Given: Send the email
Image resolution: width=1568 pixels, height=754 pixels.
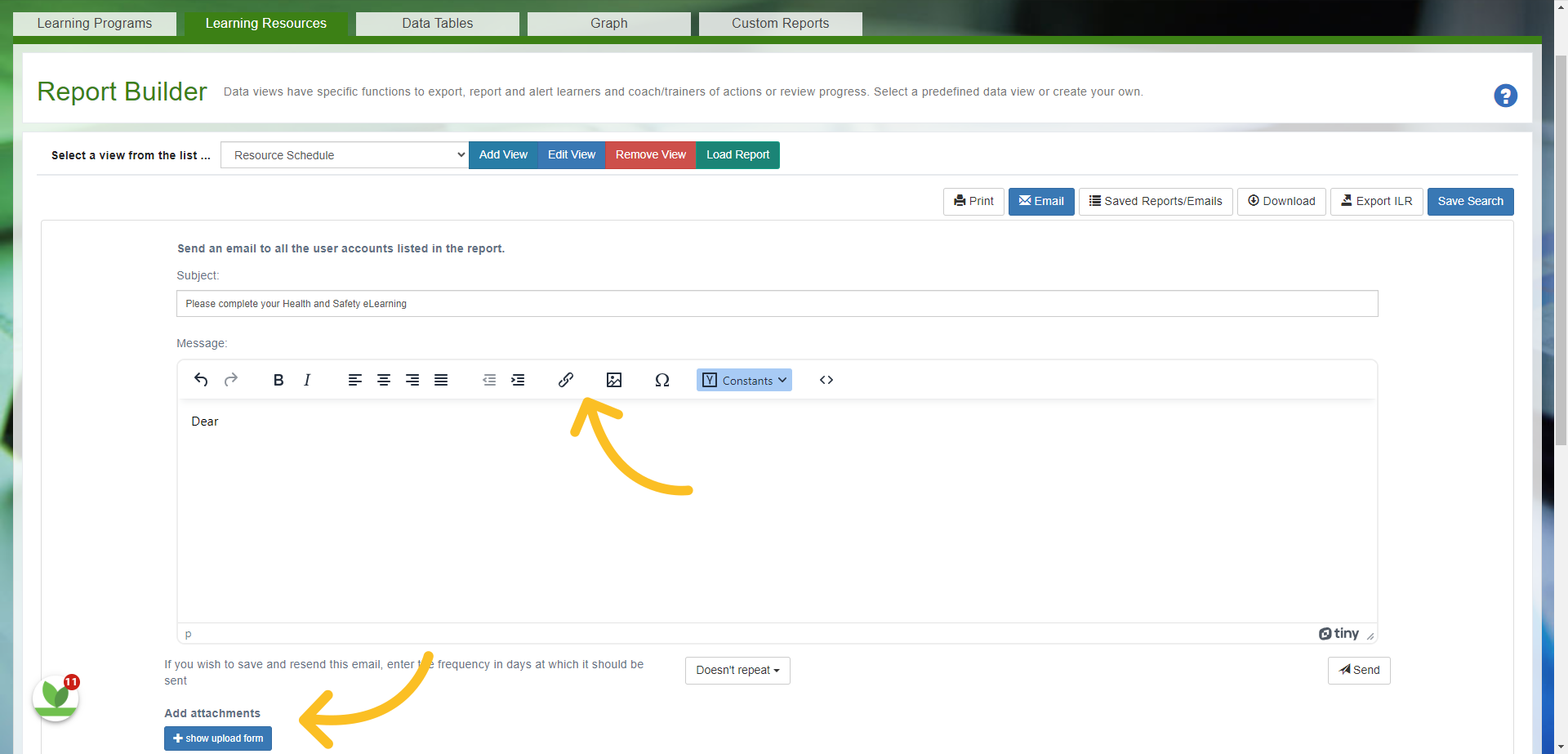Looking at the screenshot, I should pyautogui.click(x=1359, y=671).
